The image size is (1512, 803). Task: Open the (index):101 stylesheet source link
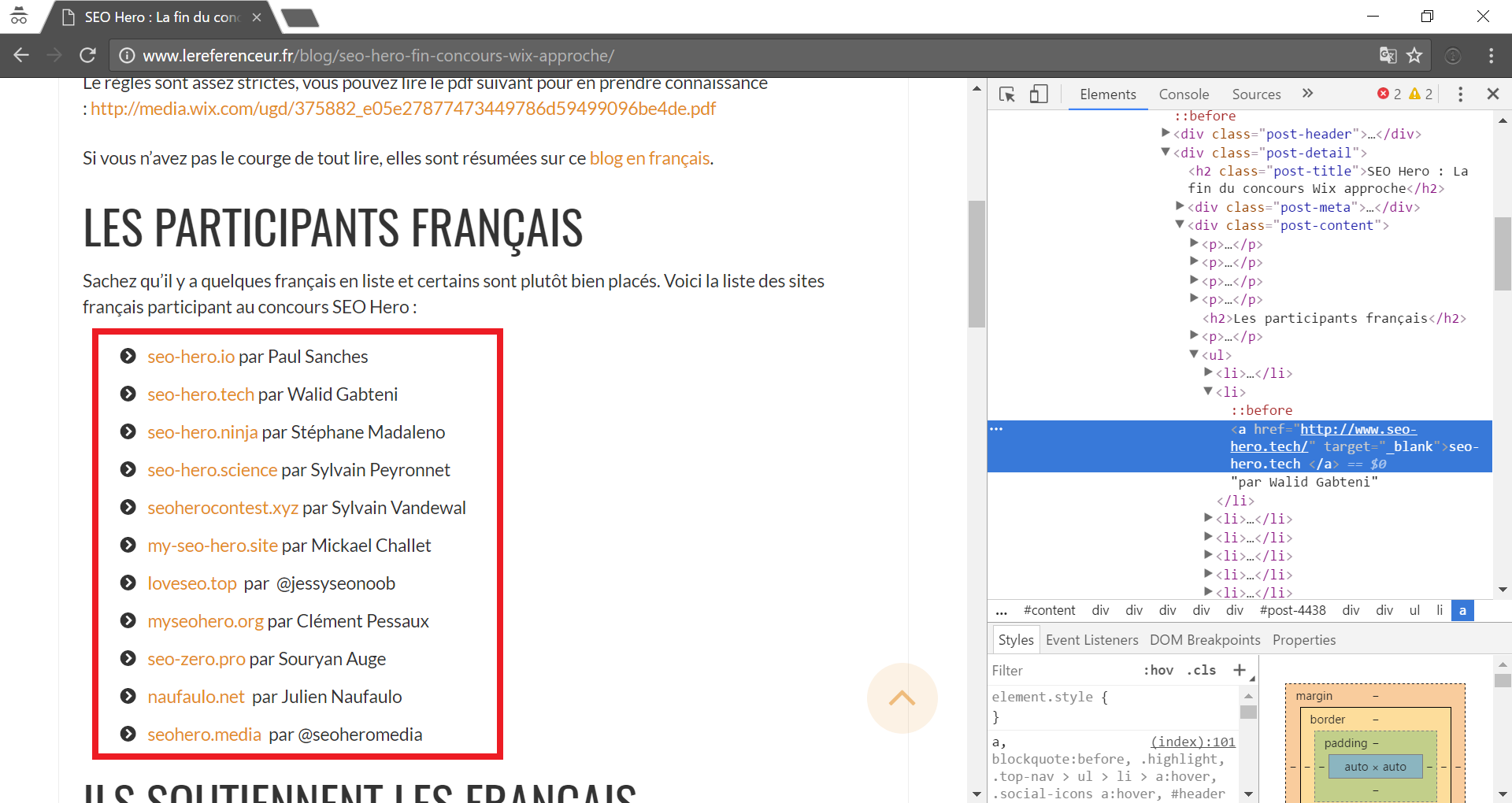pos(1192,742)
